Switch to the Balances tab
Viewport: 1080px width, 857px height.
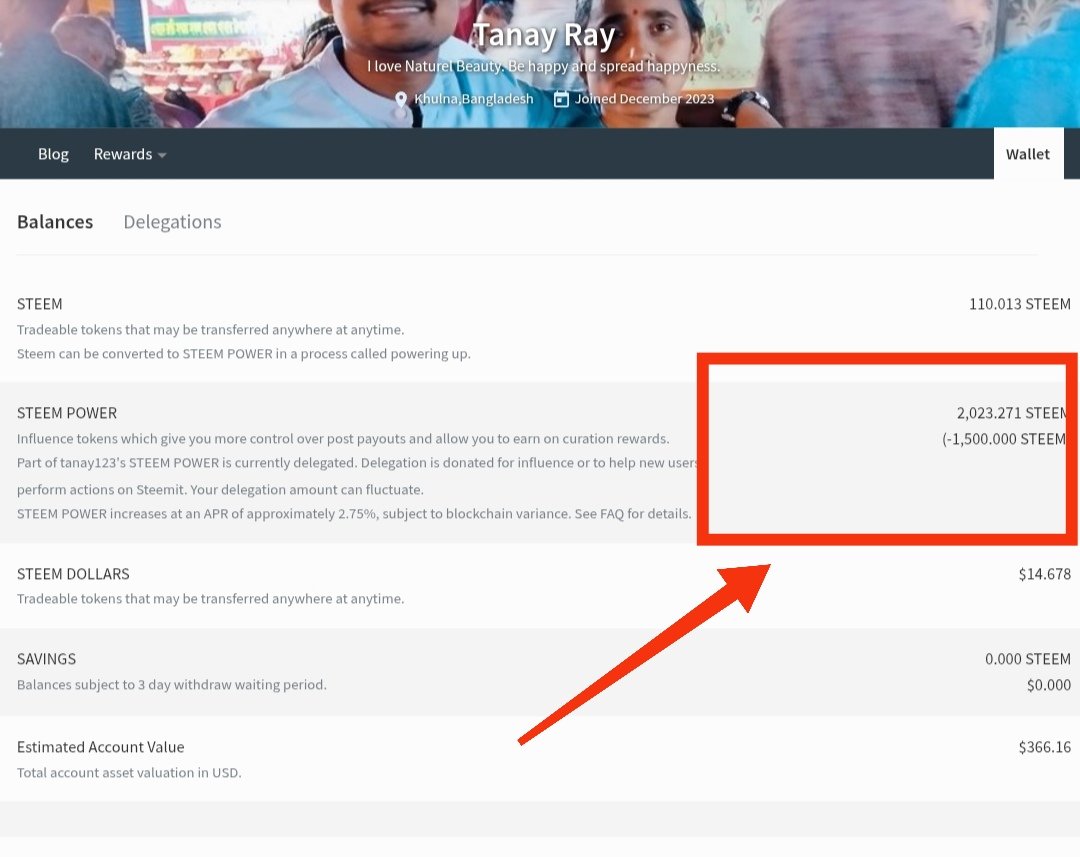click(55, 222)
